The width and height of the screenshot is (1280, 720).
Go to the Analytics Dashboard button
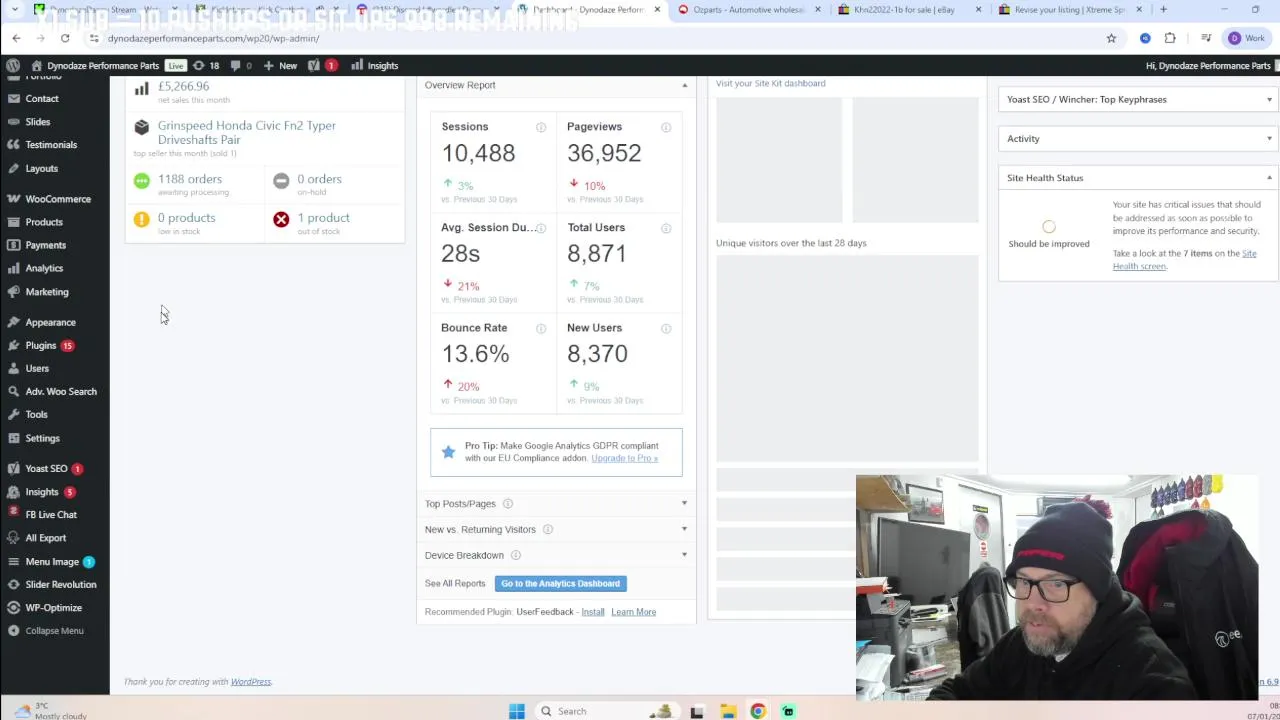pos(560,583)
